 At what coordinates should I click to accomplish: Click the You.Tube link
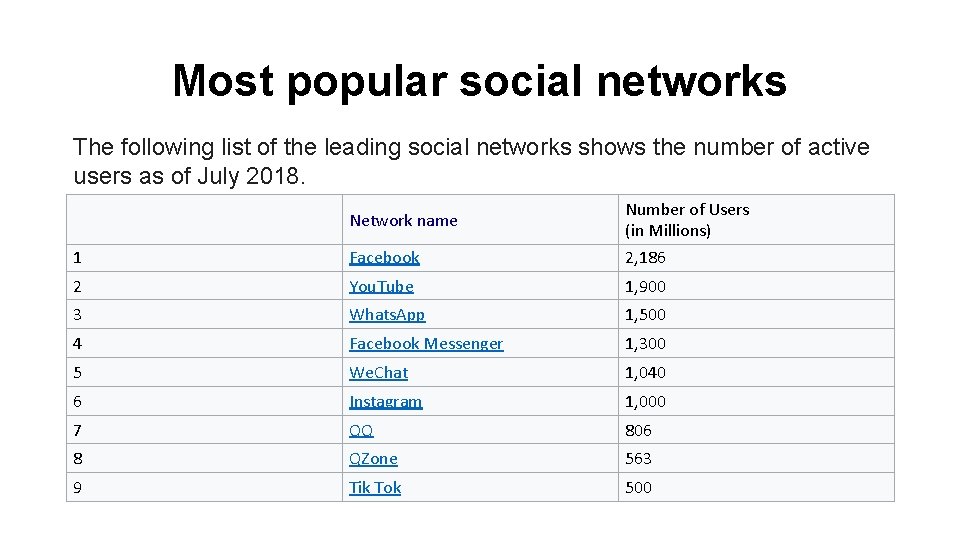(x=381, y=287)
